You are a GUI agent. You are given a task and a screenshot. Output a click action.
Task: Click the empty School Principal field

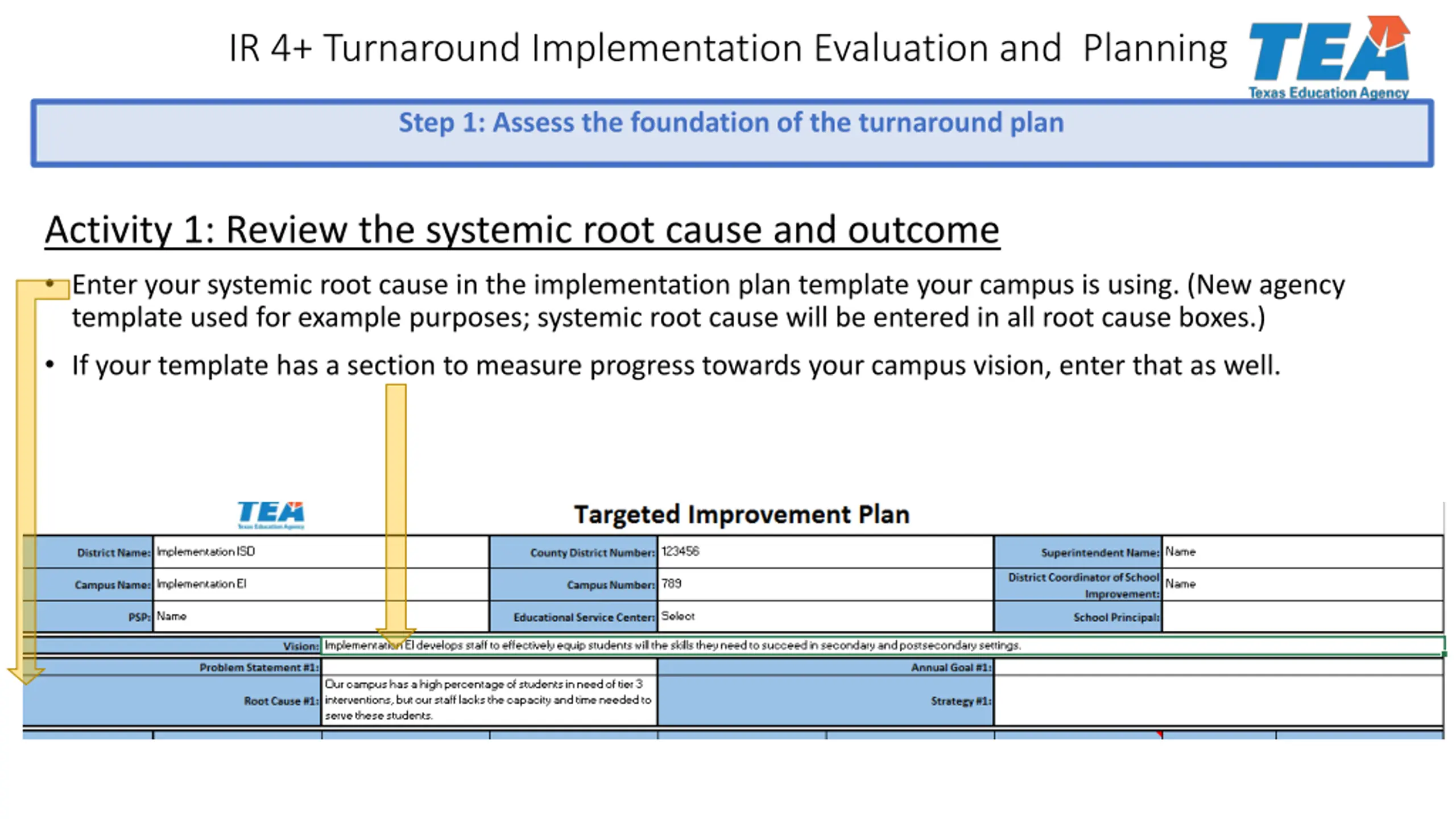(x=1302, y=616)
